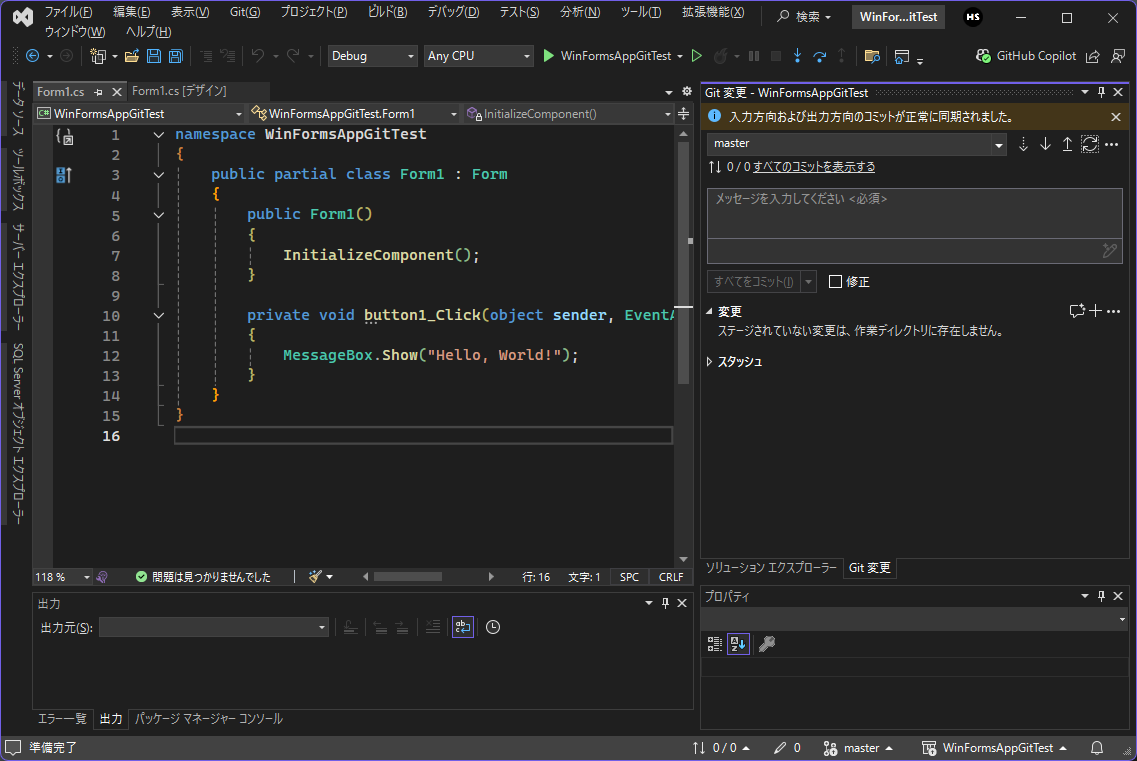Toggle word wrap in the Output panel
Image resolution: width=1137 pixels, height=761 pixels.
pos(462,627)
